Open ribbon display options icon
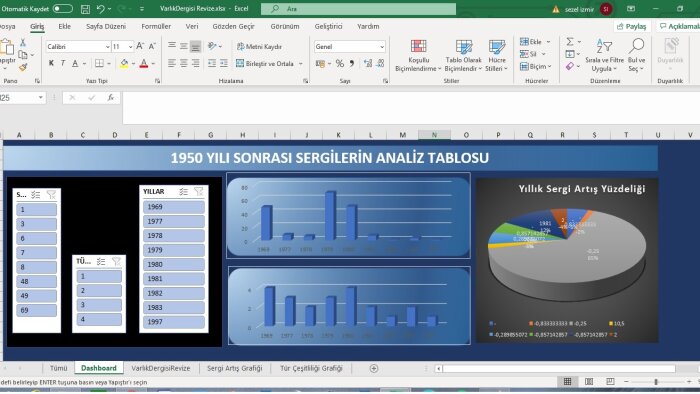The image size is (700, 394). 631,9
